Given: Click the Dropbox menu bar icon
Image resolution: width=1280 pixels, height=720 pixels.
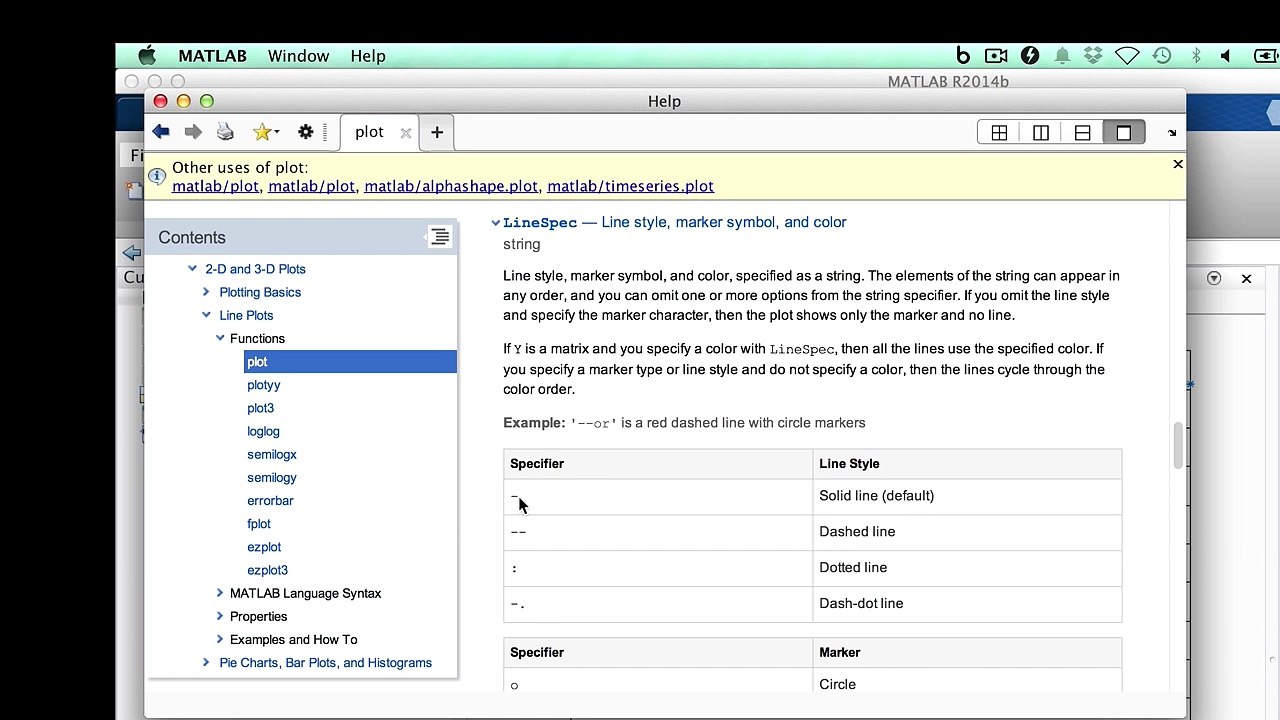Looking at the screenshot, I should tap(1093, 56).
